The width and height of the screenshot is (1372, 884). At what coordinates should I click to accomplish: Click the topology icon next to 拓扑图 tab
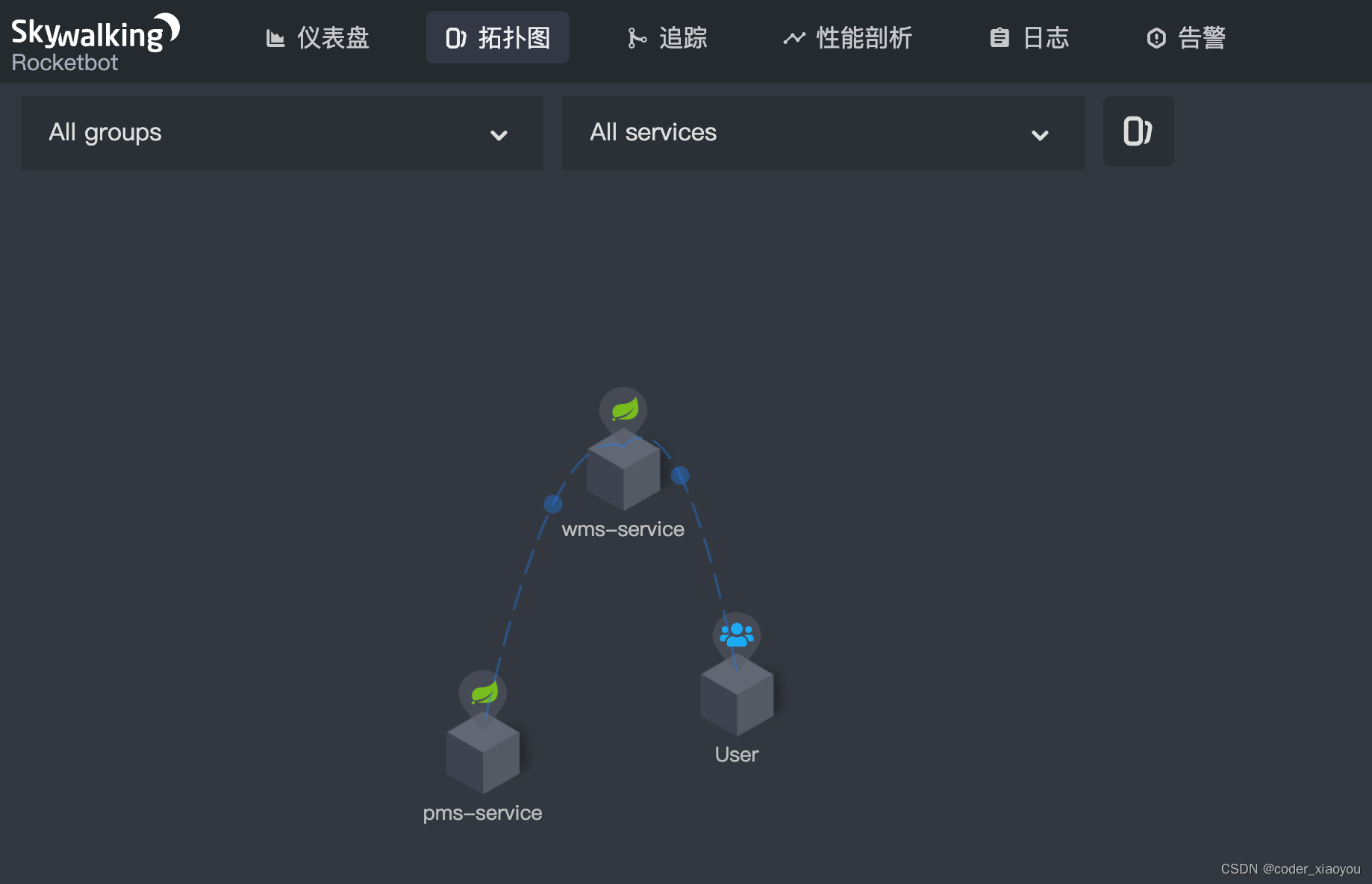click(455, 37)
